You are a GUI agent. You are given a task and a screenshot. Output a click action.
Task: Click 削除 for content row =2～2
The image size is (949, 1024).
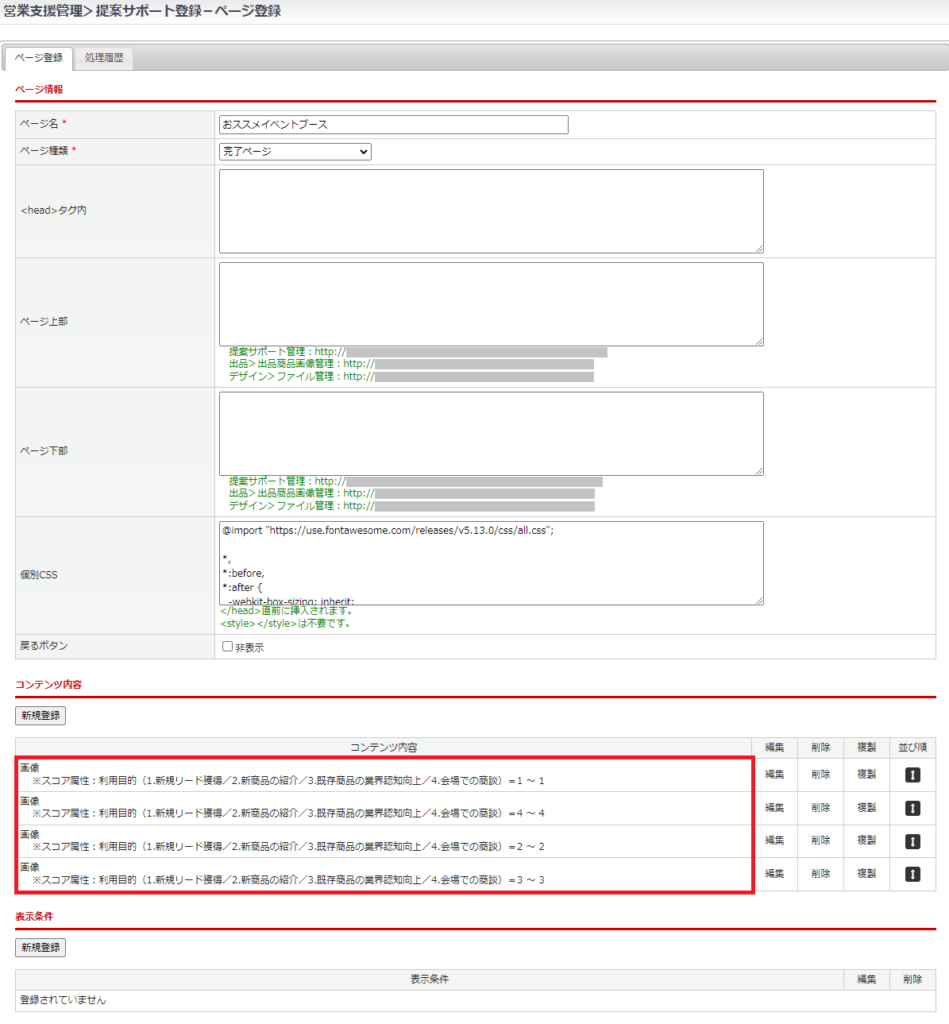pyautogui.click(x=820, y=840)
